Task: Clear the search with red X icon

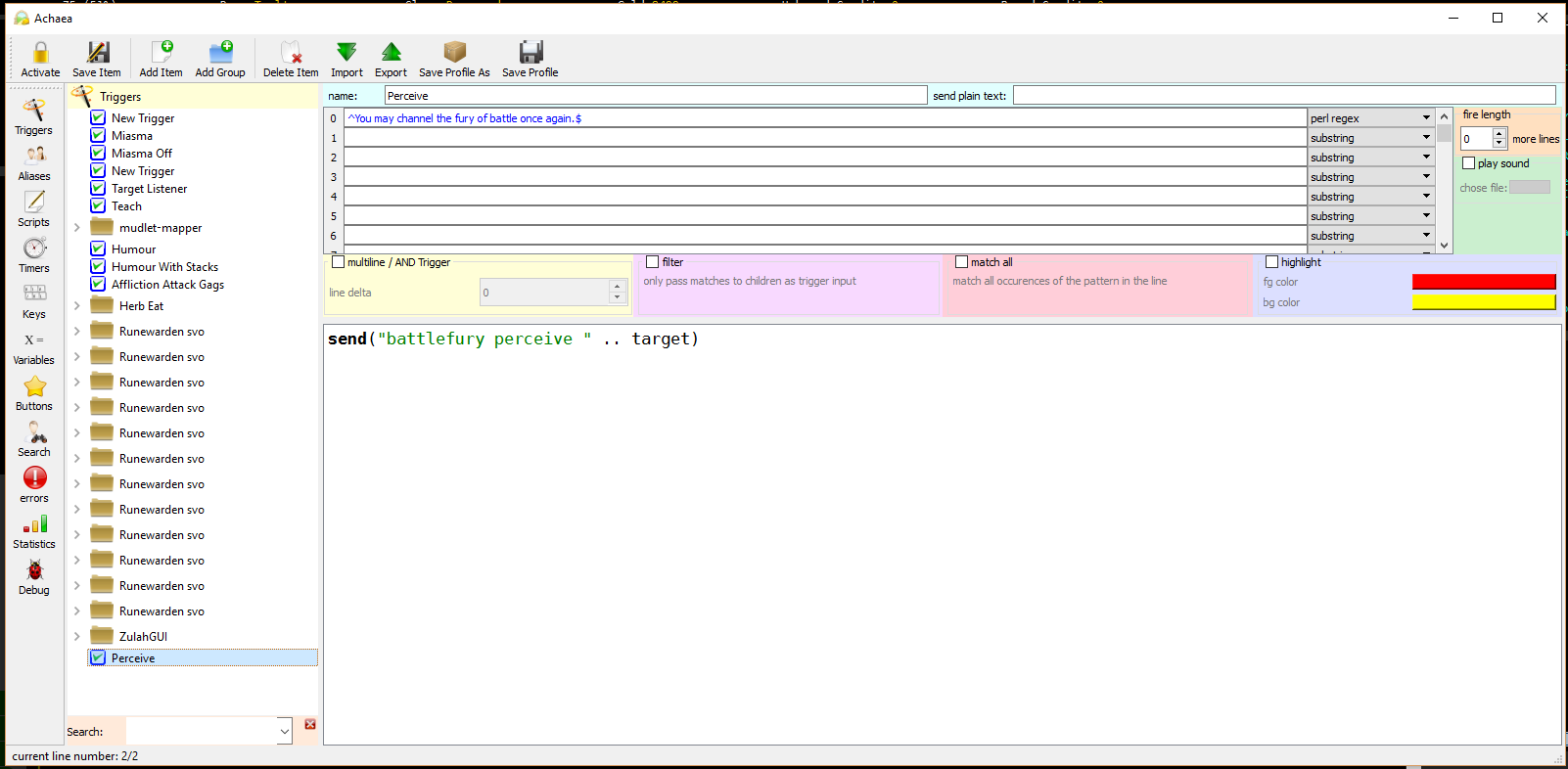Action: [x=310, y=724]
